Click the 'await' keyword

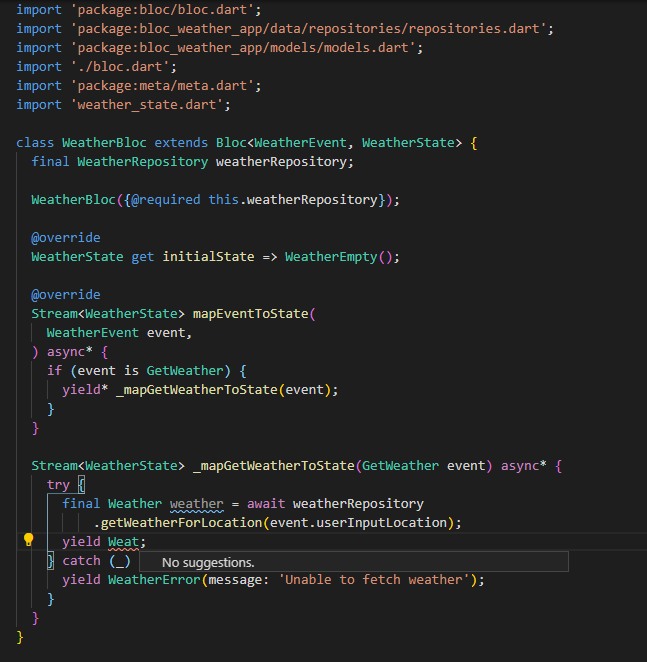pyautogui.click(x=266, y=503)
